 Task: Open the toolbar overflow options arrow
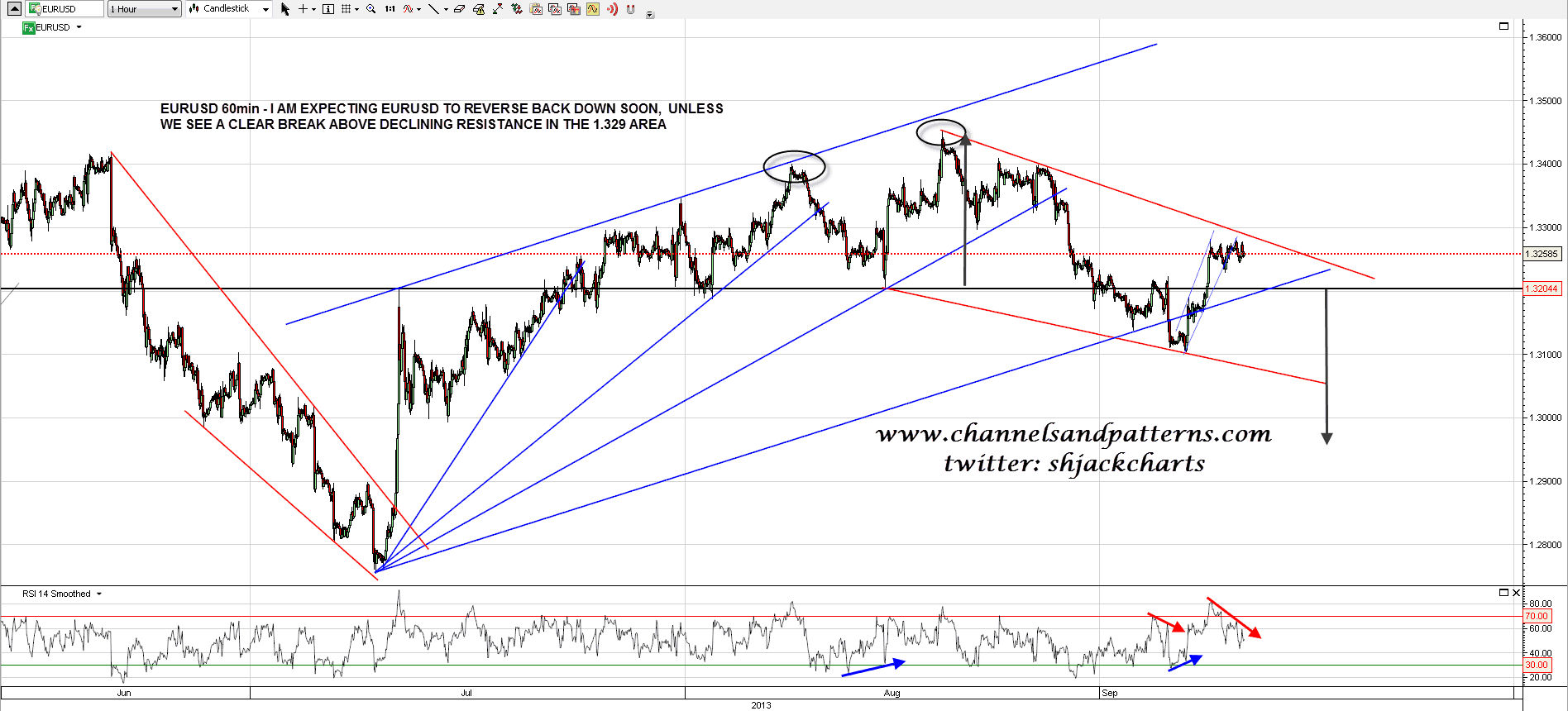[x=650, y=14]
